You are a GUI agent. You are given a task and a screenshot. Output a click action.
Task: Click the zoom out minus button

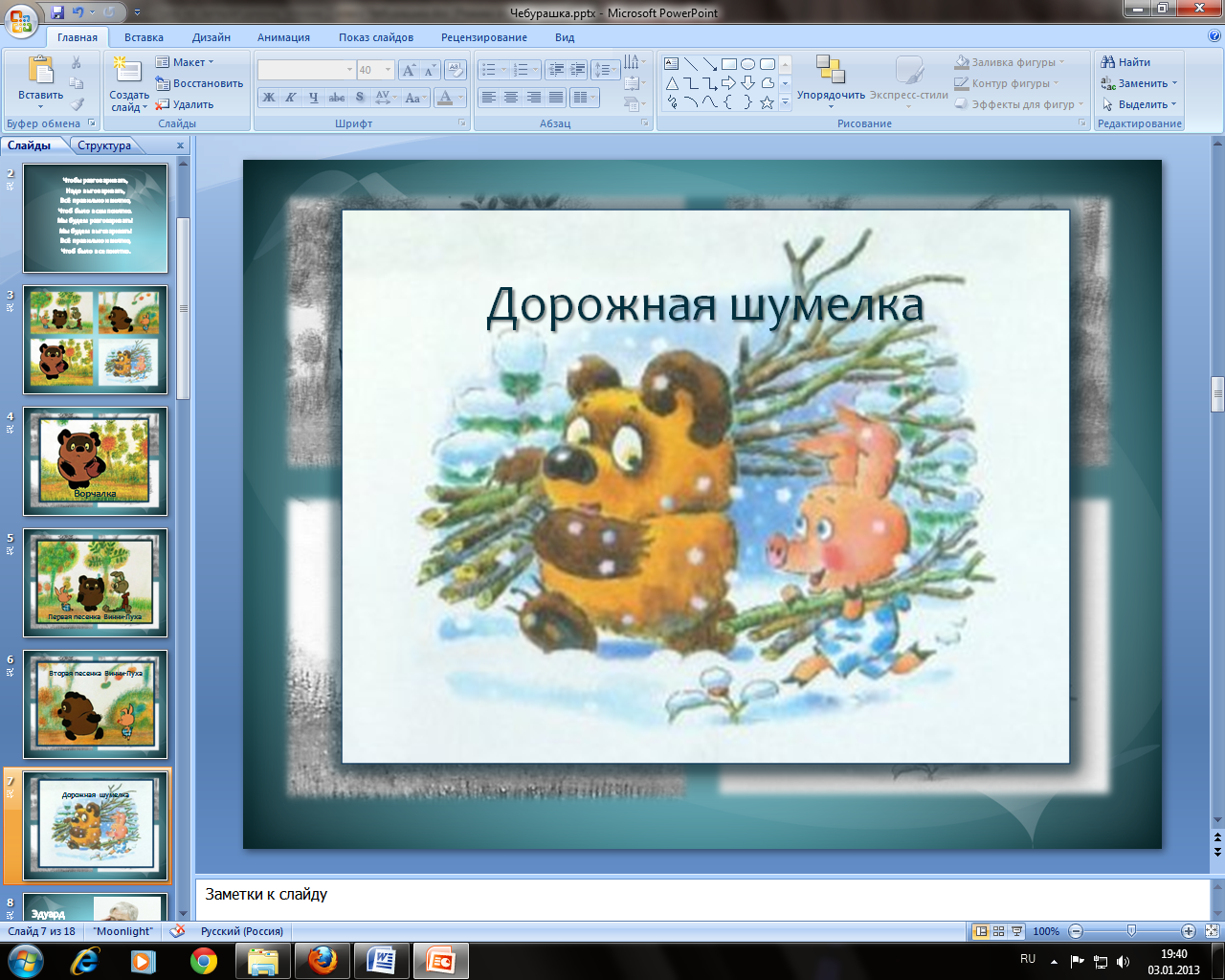[x=1076, y=931]
